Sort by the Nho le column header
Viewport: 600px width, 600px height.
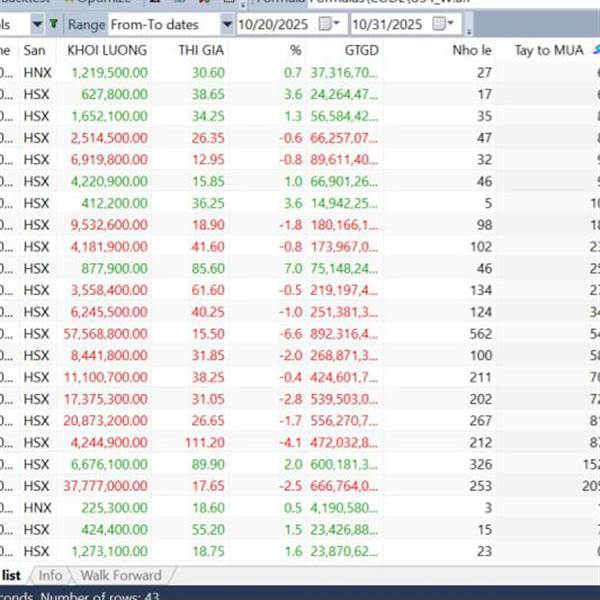click(x=472, y=50)
